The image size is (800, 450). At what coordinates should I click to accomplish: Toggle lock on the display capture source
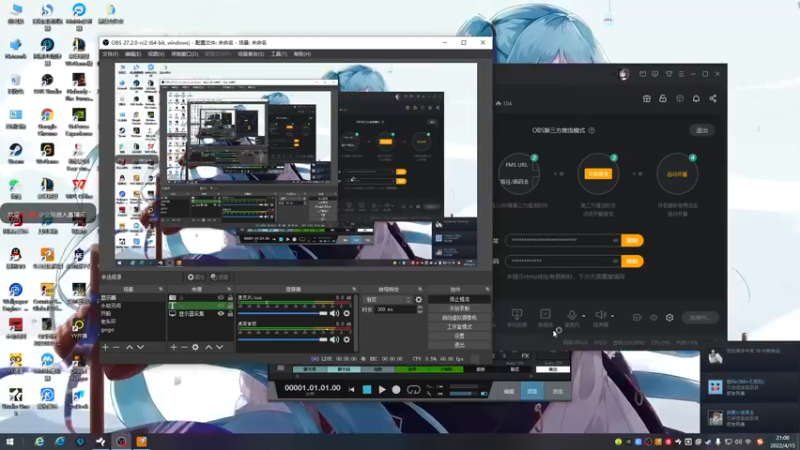[x=230, y=314]
